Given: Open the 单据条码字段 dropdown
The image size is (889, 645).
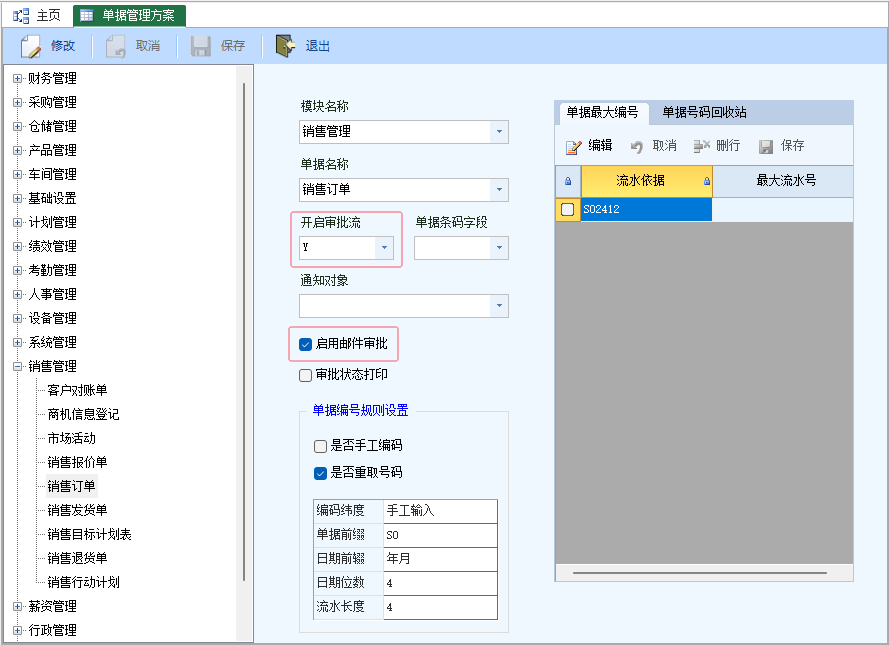Looking at the screenshot, I should (499, 247).
